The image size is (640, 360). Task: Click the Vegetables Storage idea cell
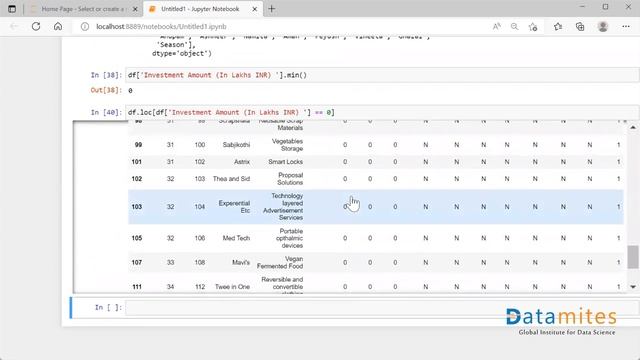point(287,145)
